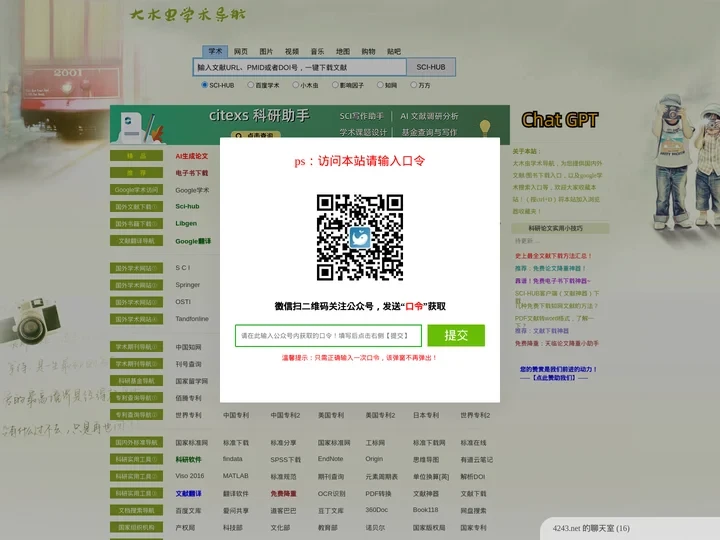Choose the 万方 radio option
The width and height of the screenshot is (720, 540).
tap(414, 85)
